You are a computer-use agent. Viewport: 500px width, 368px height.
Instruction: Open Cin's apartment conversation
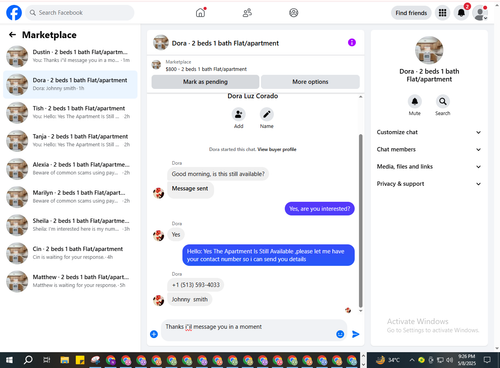70,253
